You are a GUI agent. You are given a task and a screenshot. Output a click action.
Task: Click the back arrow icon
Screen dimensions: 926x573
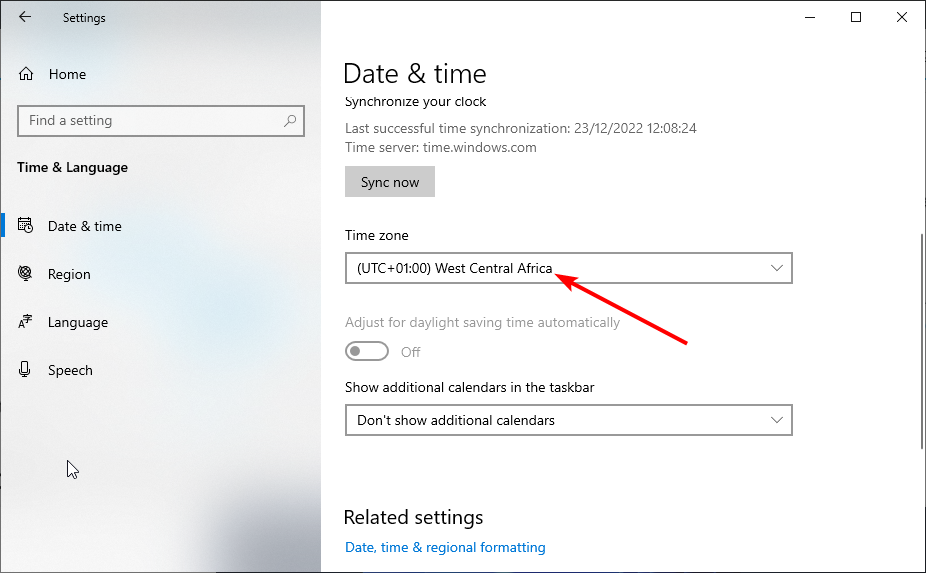tap(25, 17)
